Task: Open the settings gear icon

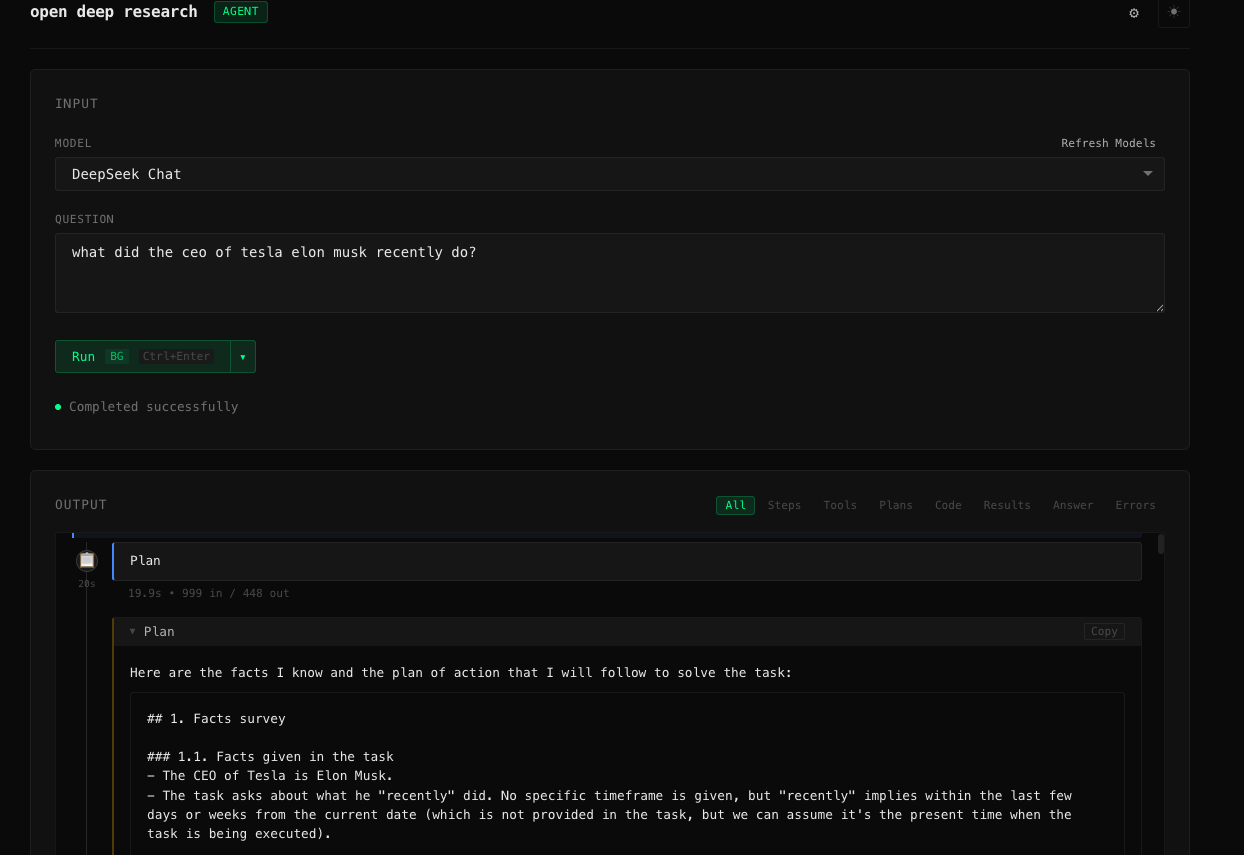Action: pyautogui.click(x=1133, y=13)
